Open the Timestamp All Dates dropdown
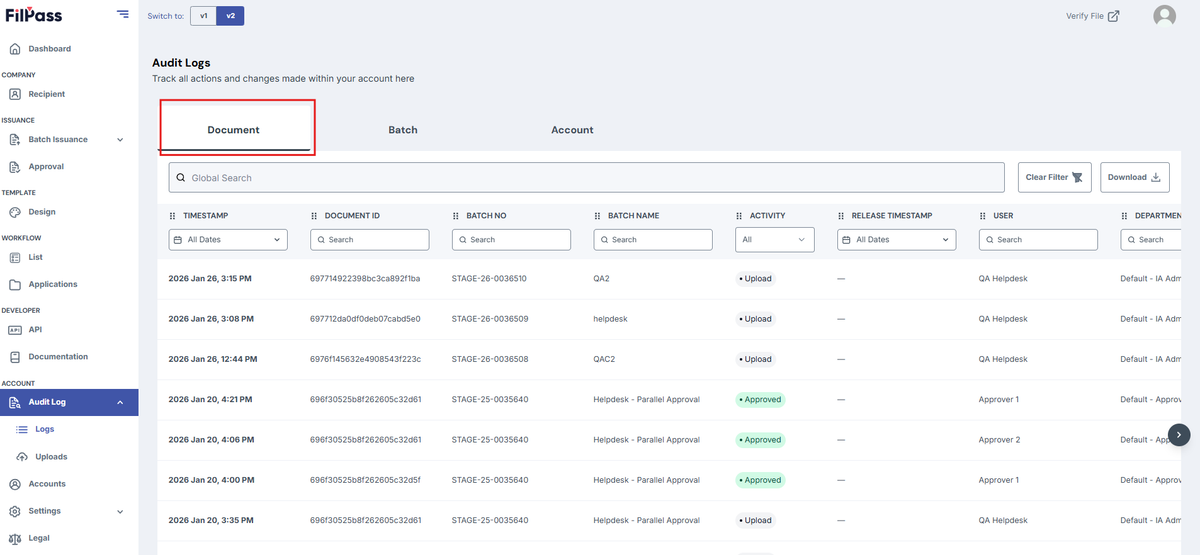Image resolution: width=1200 pixels, height=555 pixels. click(x=228, y=240)
